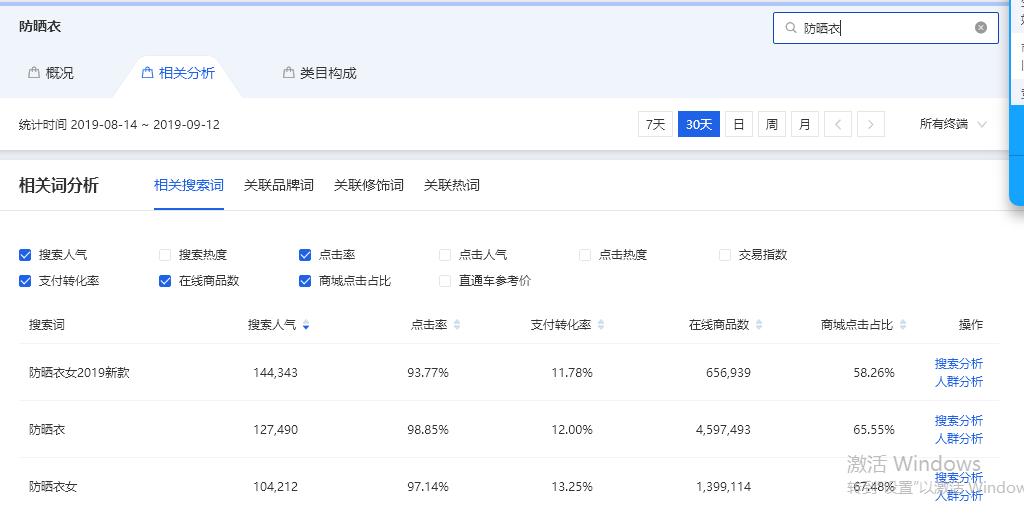Choose the 周 period button
The width and height of the screenshot is (1024, 513).
click(x=771, y=124)
